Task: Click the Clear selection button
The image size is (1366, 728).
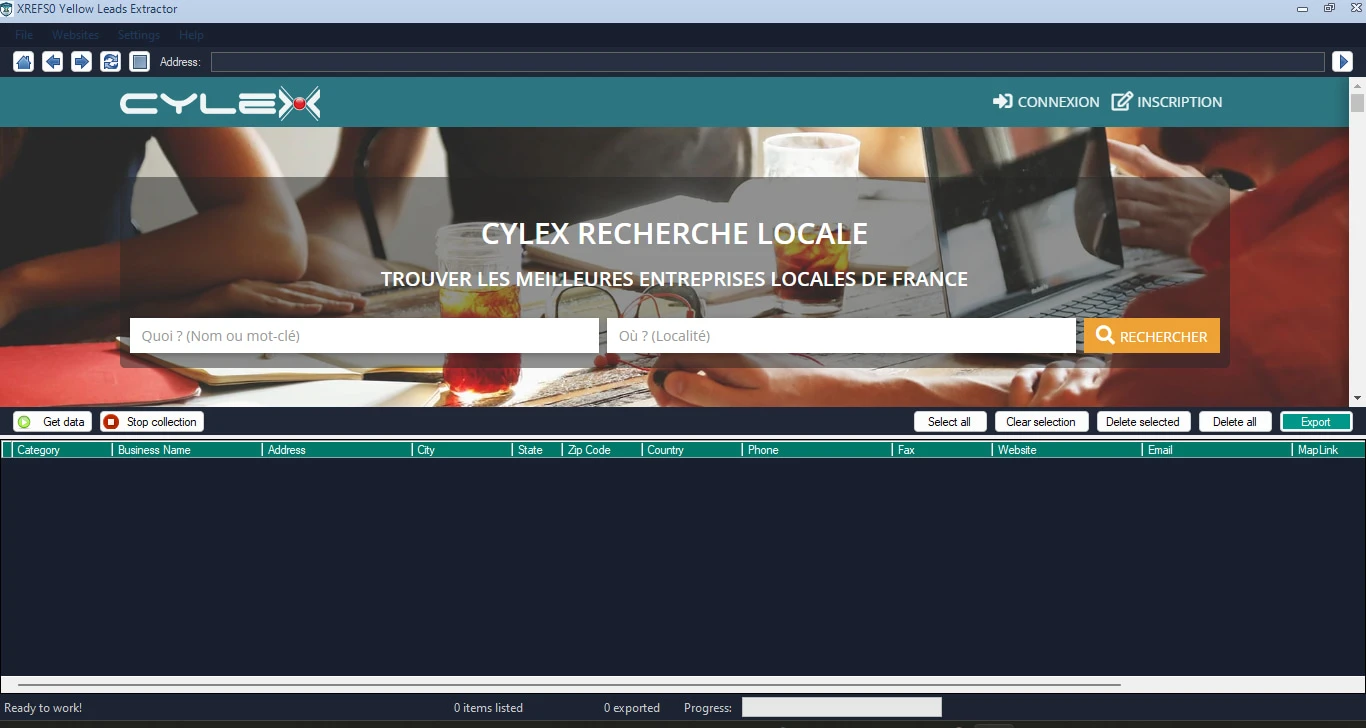Action: coord(1041,422)
